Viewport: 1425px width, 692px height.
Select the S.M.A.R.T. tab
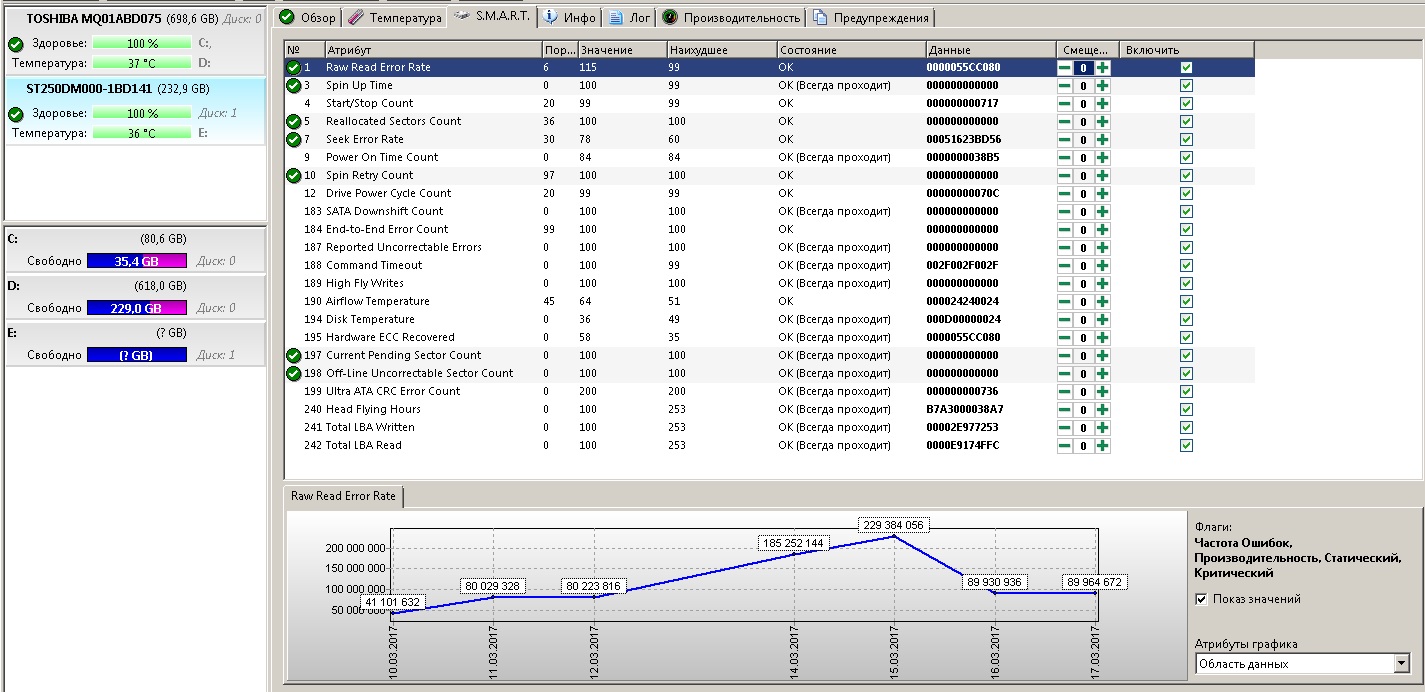492,15
